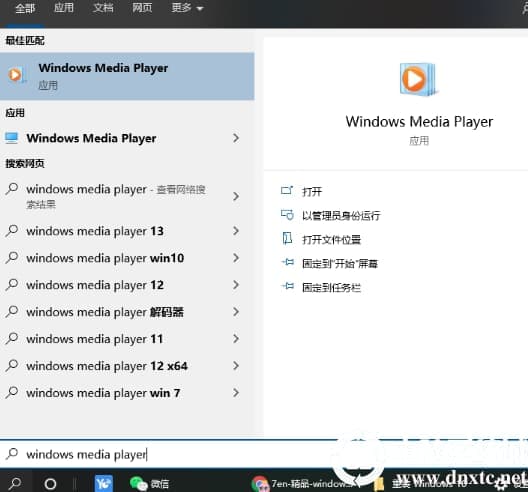Select best match Windows Media Player result
The width and height of the screenshot is (528, 492).
click(127, 76)
